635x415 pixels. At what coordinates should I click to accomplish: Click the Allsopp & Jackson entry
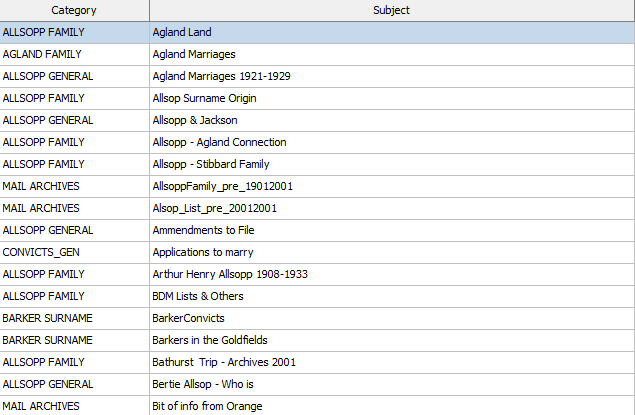[x=195, y=120]
